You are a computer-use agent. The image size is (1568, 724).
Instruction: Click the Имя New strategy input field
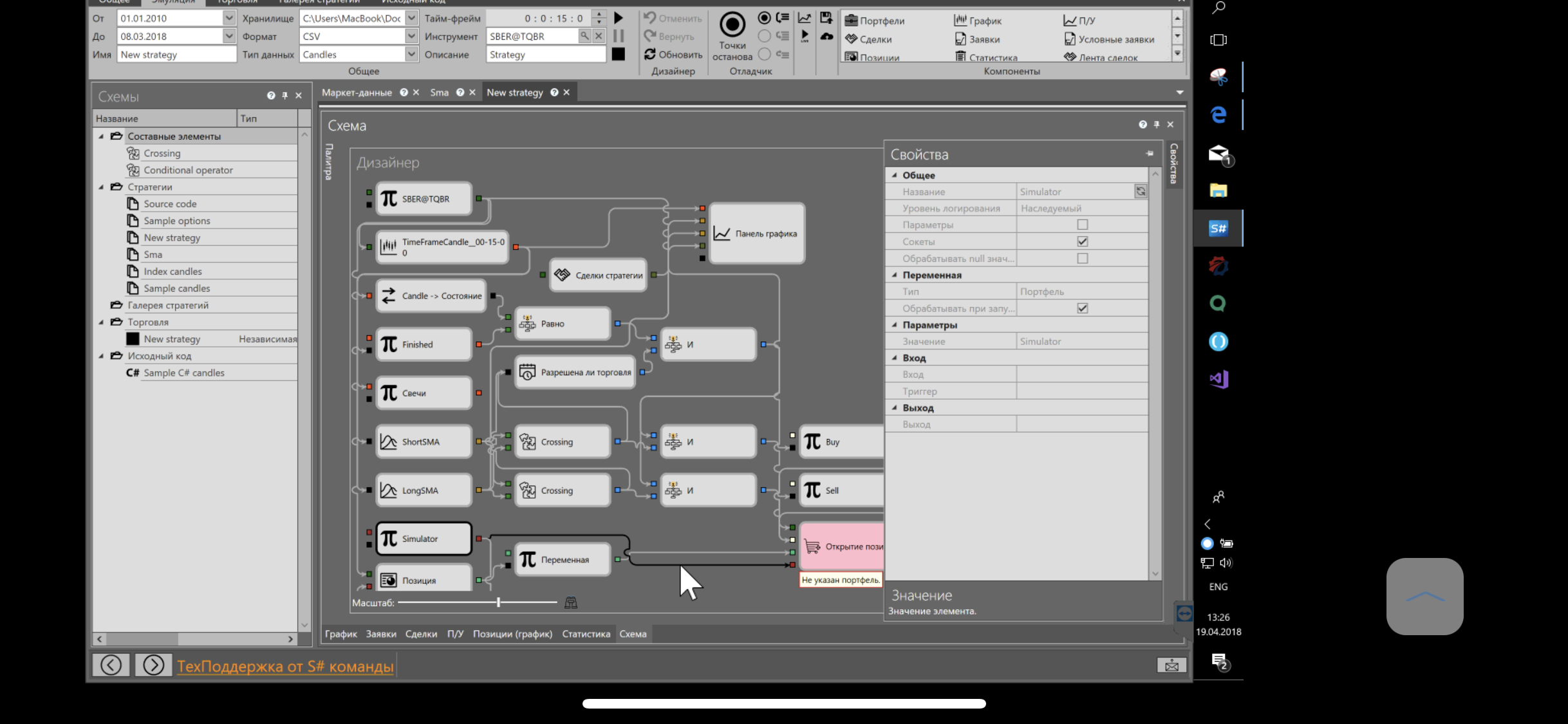(x=177, y=54)
